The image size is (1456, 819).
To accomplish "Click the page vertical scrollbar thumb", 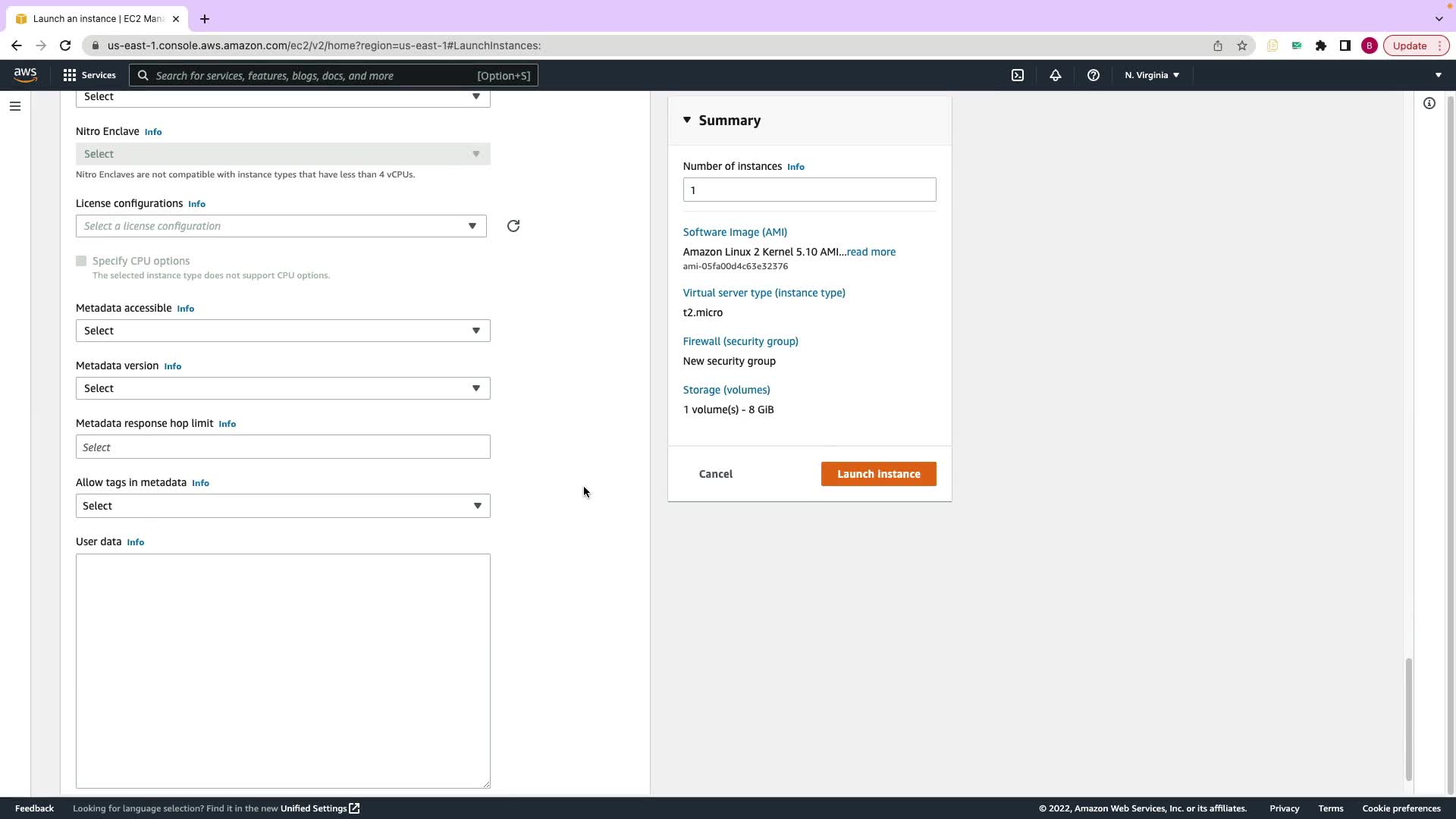I will [x=1408, y=718].
